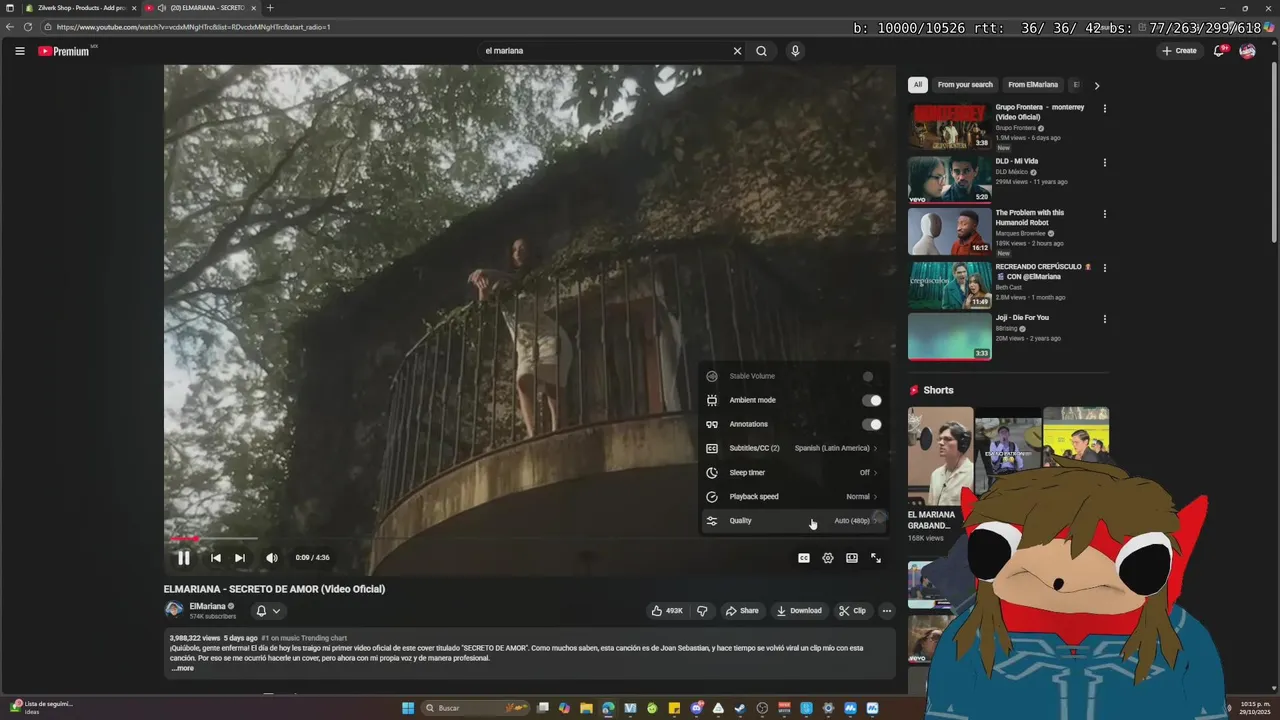Screen dimensions: 1280x720
Task: Click the taskbar Buscar search box
Action: click(x=477, y=708)
